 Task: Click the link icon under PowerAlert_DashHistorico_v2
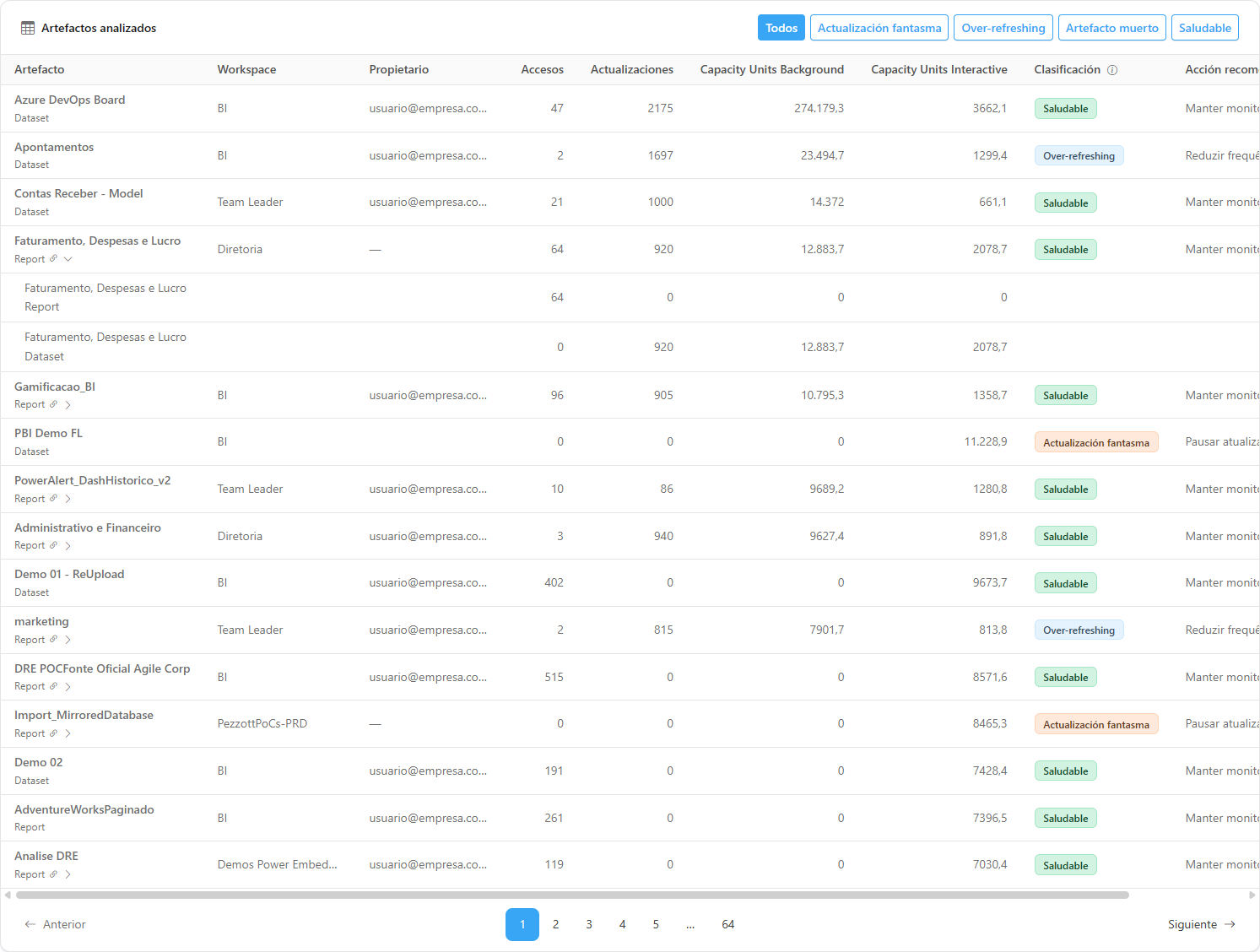tap(53, 499)
